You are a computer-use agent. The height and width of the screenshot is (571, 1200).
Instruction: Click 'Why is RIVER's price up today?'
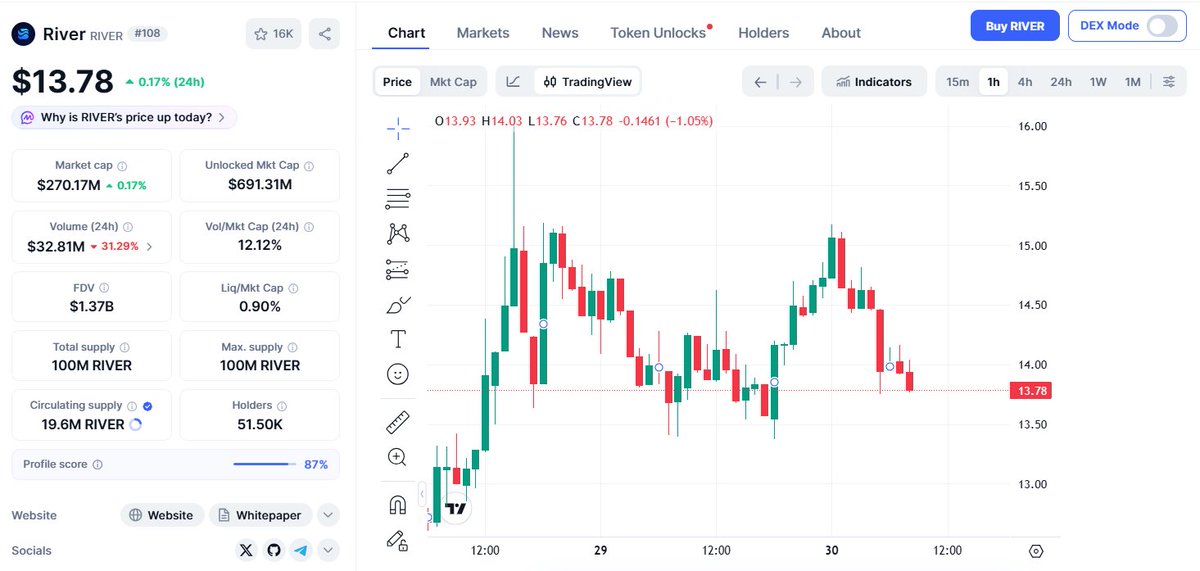pos(125,118)
